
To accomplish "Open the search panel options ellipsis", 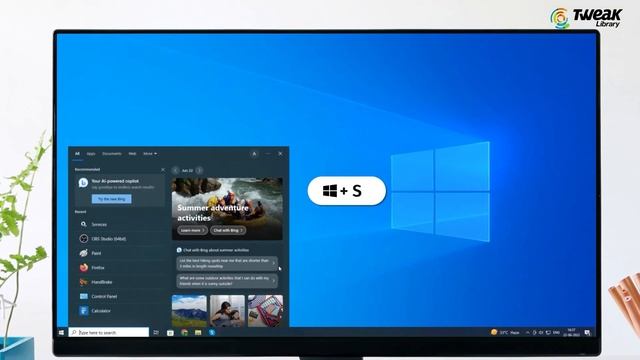I will click(268, 154).
